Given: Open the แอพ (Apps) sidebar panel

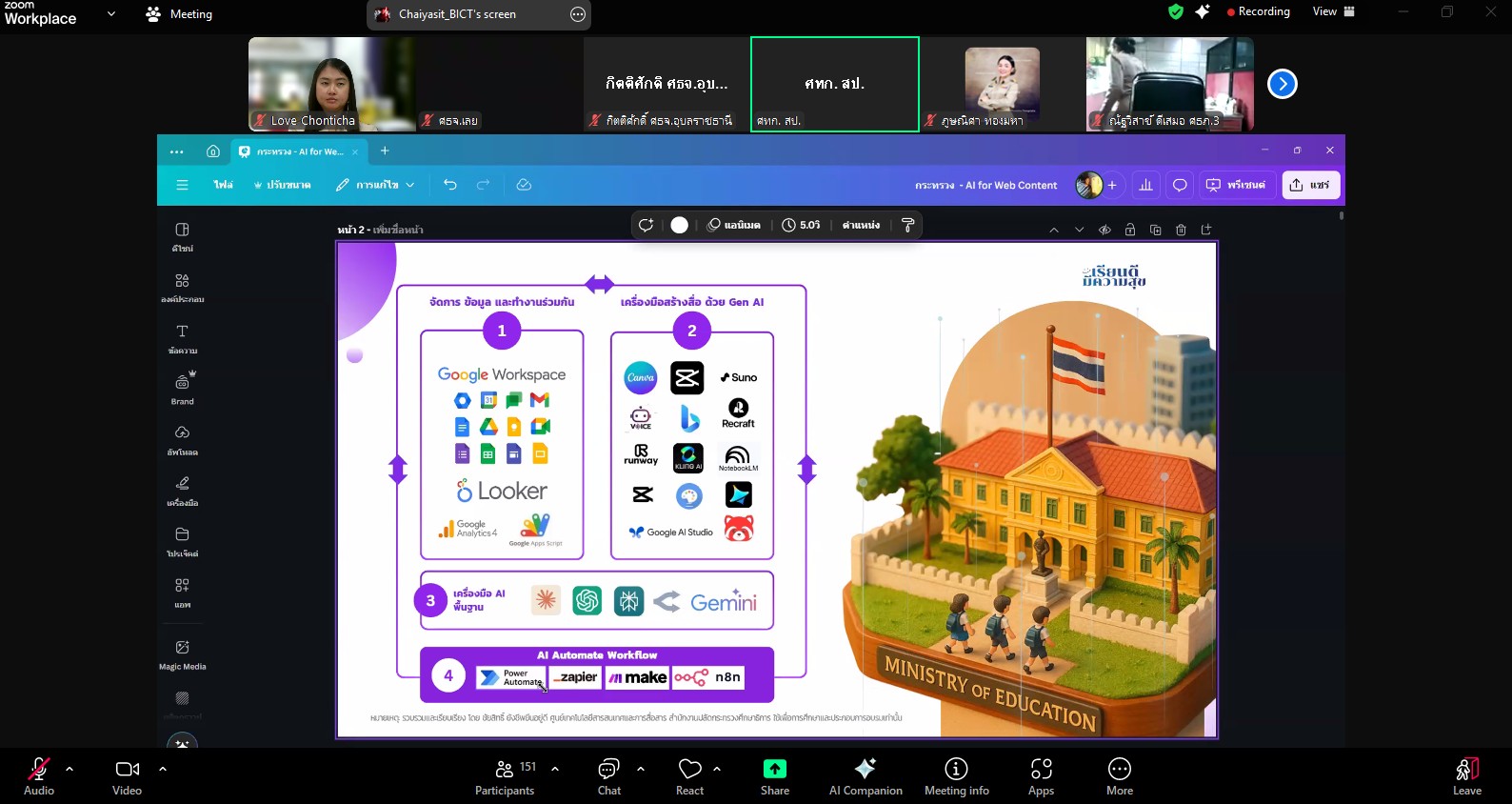Looking at the screenshot, I should 182,593.
